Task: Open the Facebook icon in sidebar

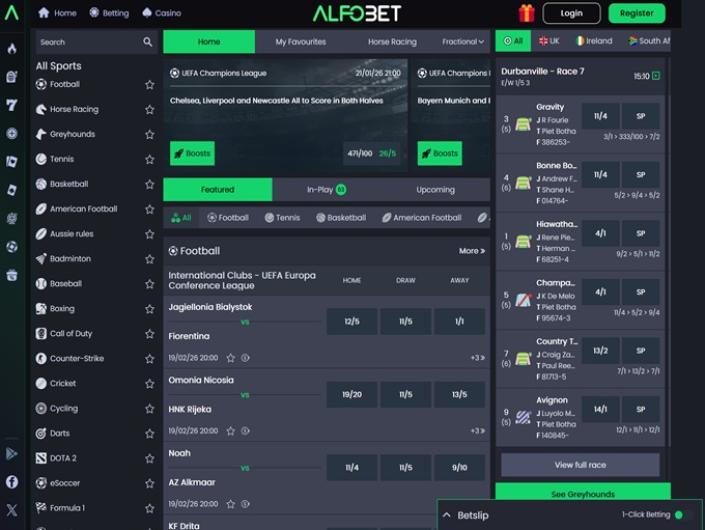Action: click(x=12, y=481)
